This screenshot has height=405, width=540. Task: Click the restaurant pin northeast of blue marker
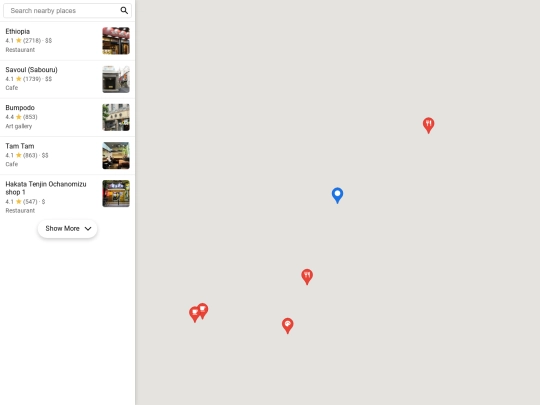click(428, 125)
